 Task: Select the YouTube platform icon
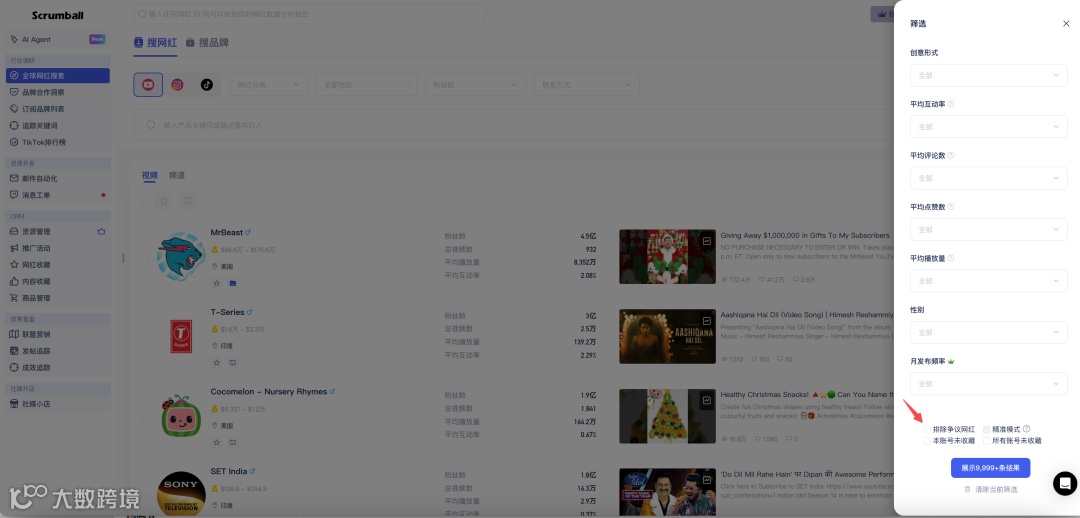click(148, 85)
